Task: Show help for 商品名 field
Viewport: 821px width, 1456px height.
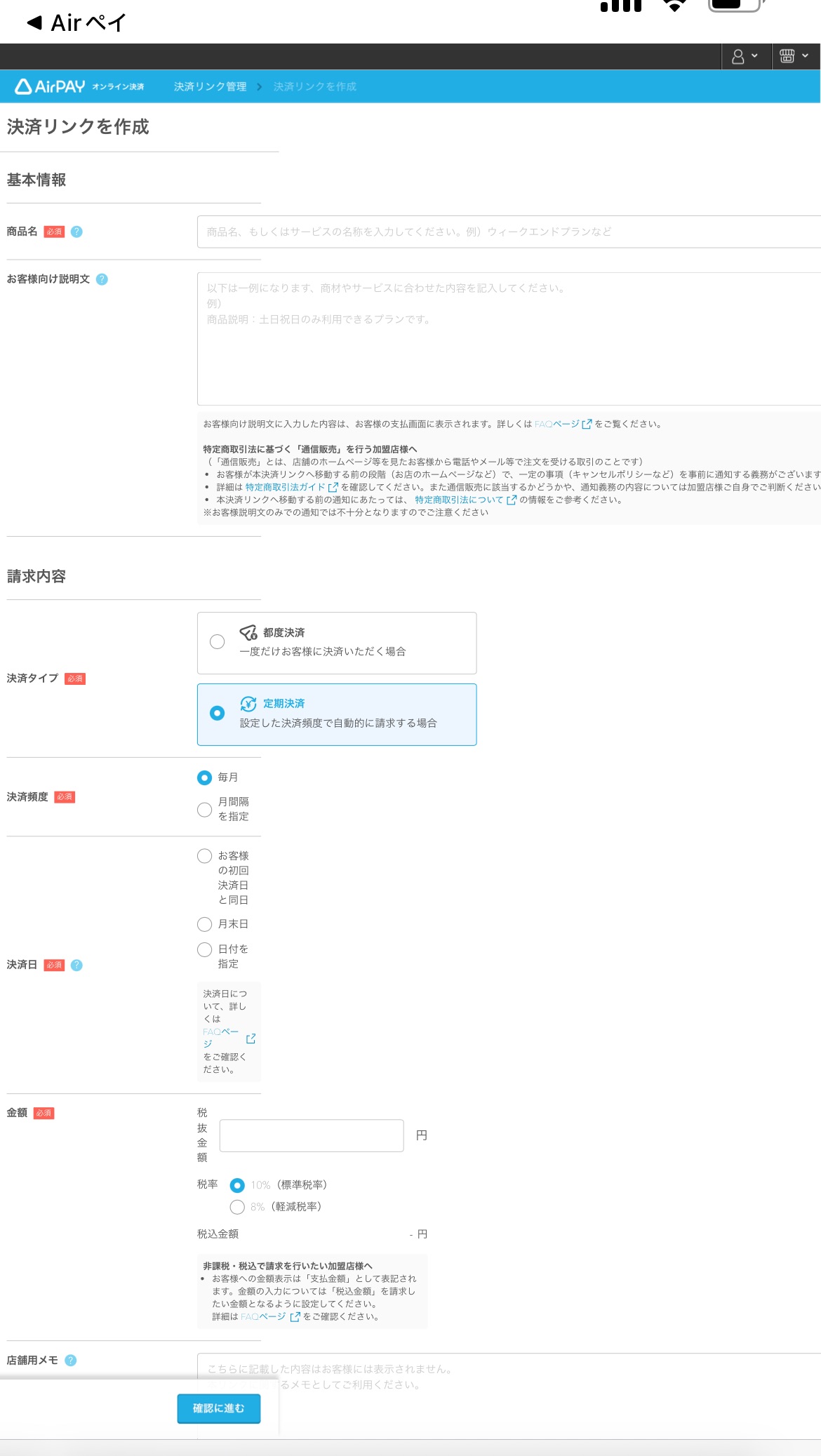Action: [77, 232]
